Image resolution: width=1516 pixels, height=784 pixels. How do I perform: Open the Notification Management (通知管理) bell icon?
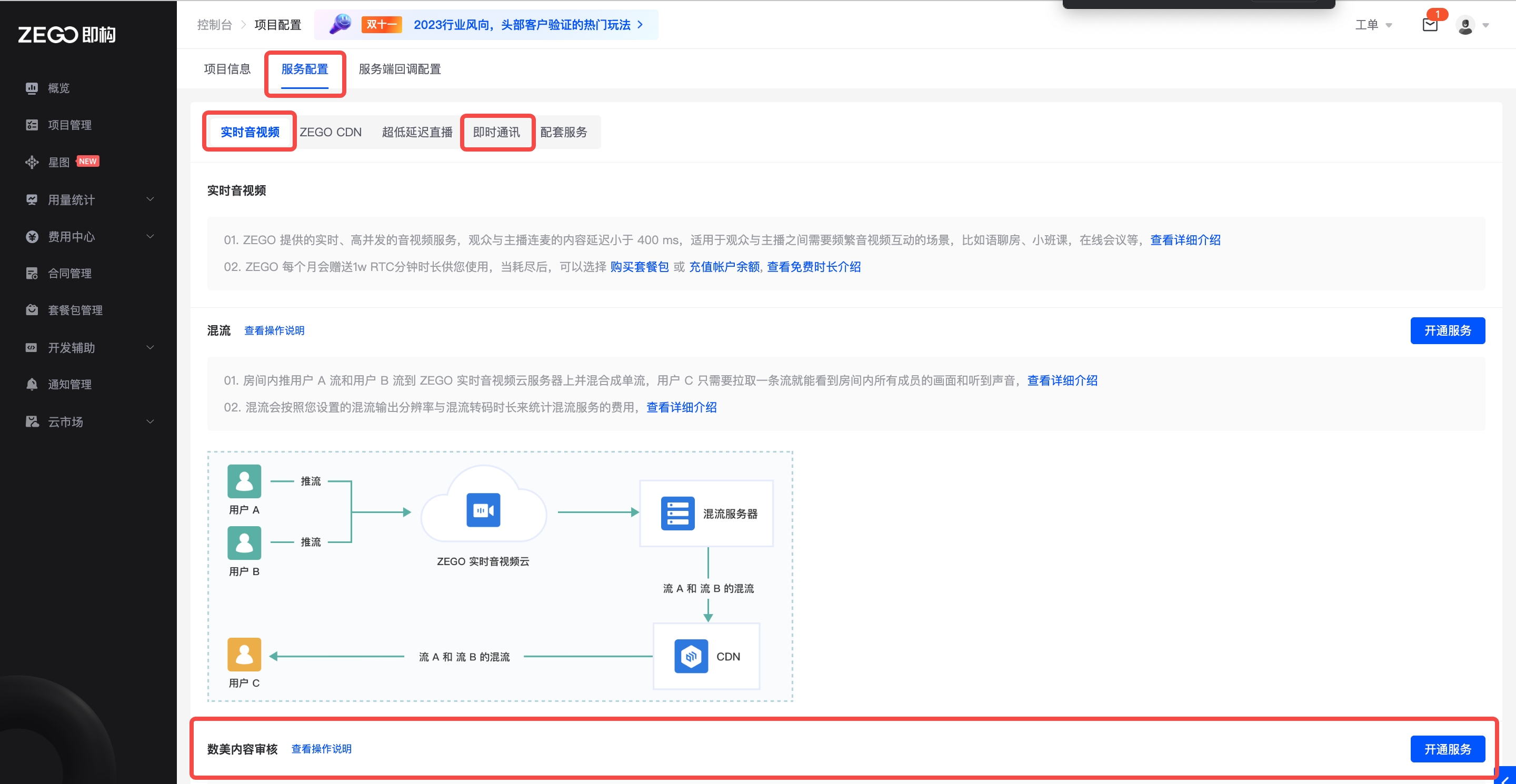pyautogui.click(x=32, y=384)
